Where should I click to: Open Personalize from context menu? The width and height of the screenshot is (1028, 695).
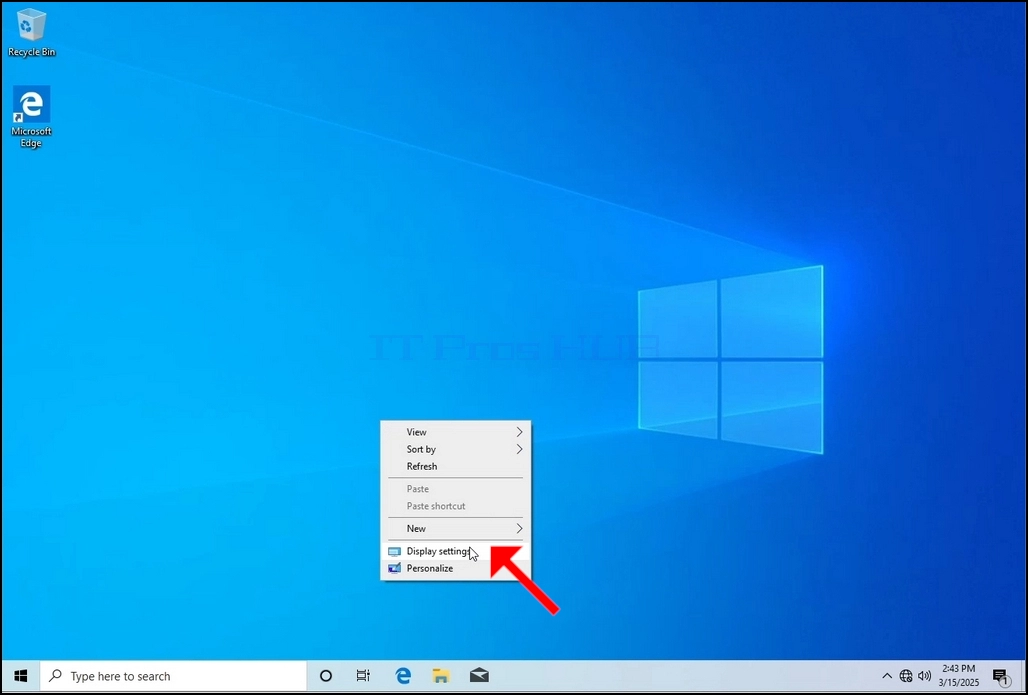[x=456, y=568]
